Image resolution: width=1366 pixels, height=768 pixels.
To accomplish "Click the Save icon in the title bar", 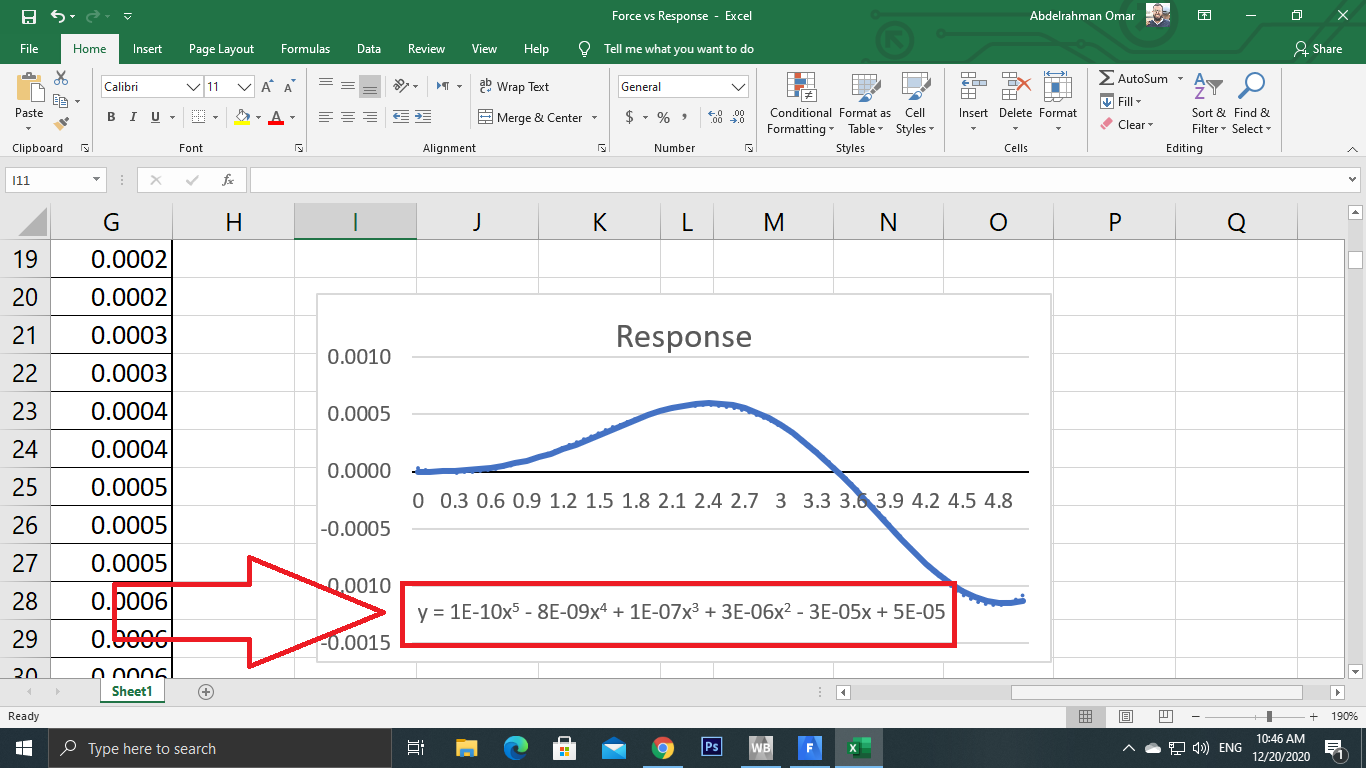I will click(x=28, y=16).
